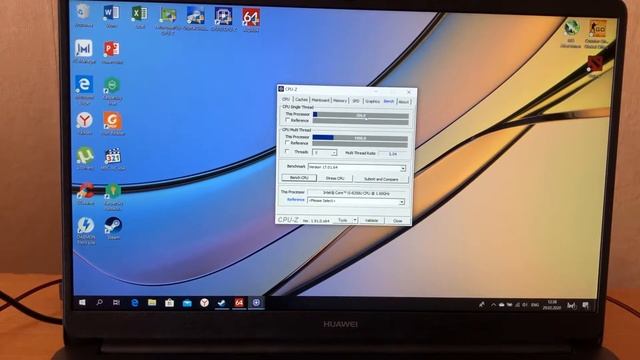Click the Bench CPU button
Viewport: 640px width, 360px height.
tap(299, 178)
